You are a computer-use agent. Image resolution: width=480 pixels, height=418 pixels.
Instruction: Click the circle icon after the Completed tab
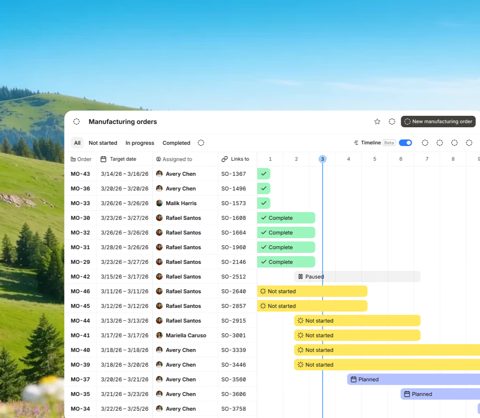[201, 143]
